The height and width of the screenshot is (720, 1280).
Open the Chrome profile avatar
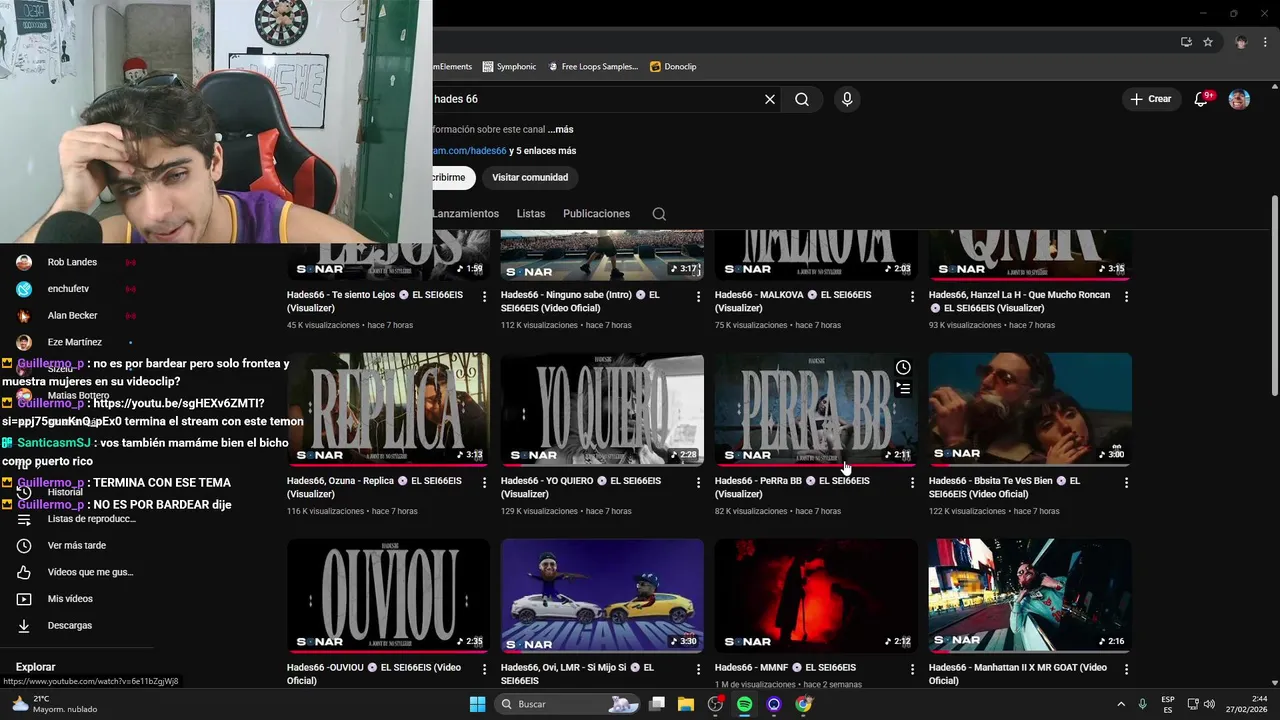[1241, 42]
